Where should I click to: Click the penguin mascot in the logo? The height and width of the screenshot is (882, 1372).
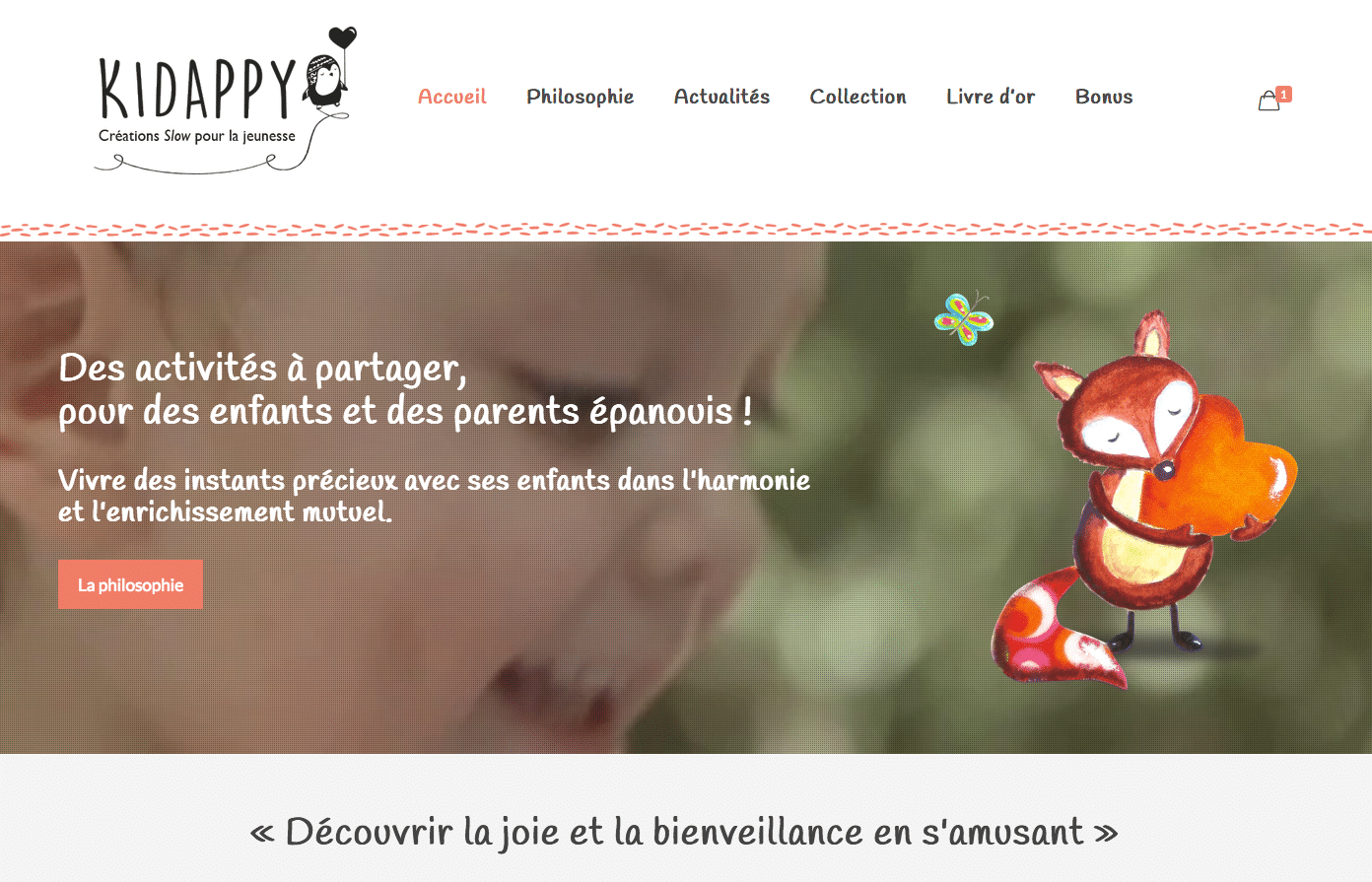tap(325, 82)
